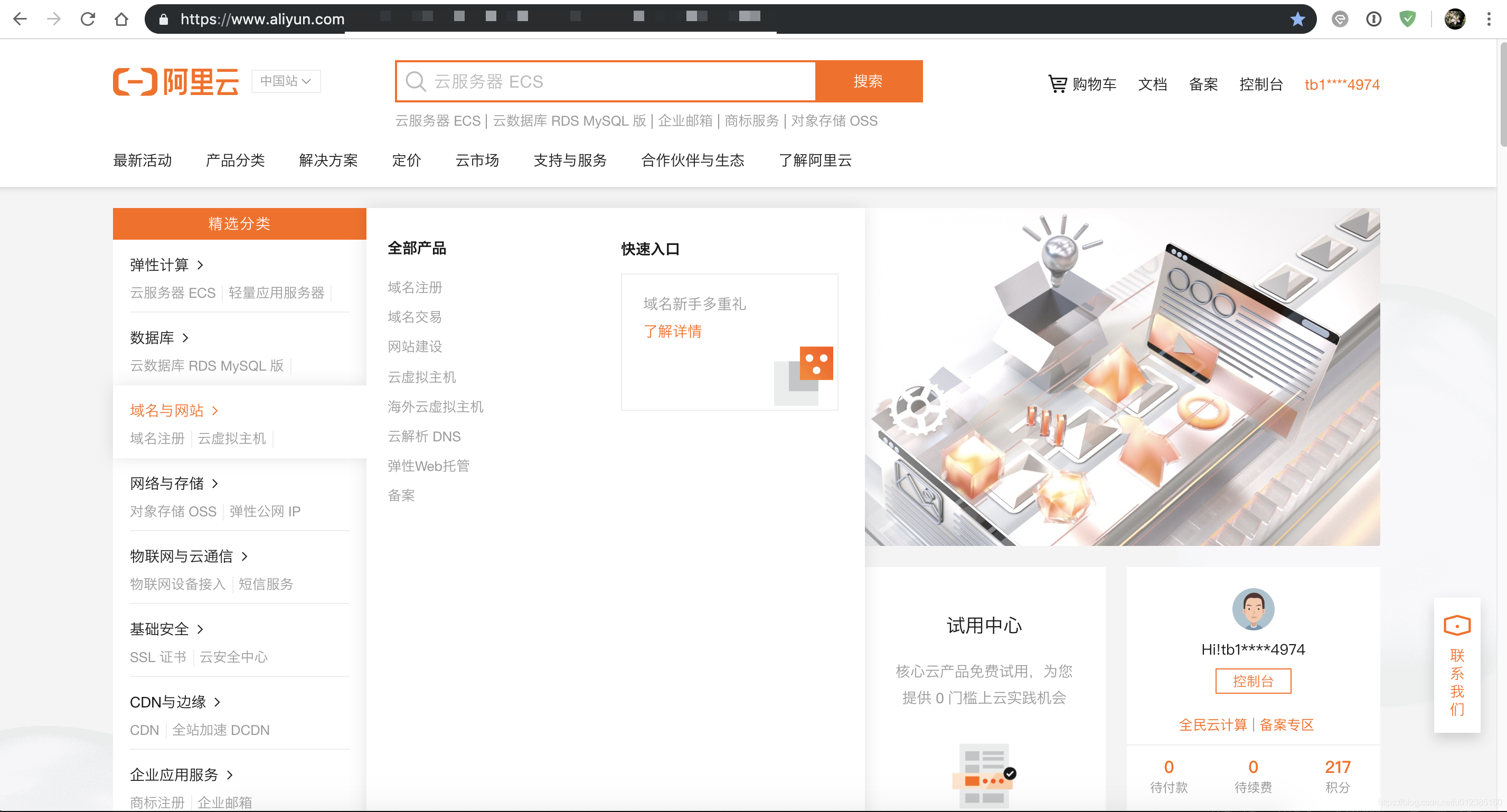Open the 控制台 link in header
1507x812 pixels.
point(1261,84)
